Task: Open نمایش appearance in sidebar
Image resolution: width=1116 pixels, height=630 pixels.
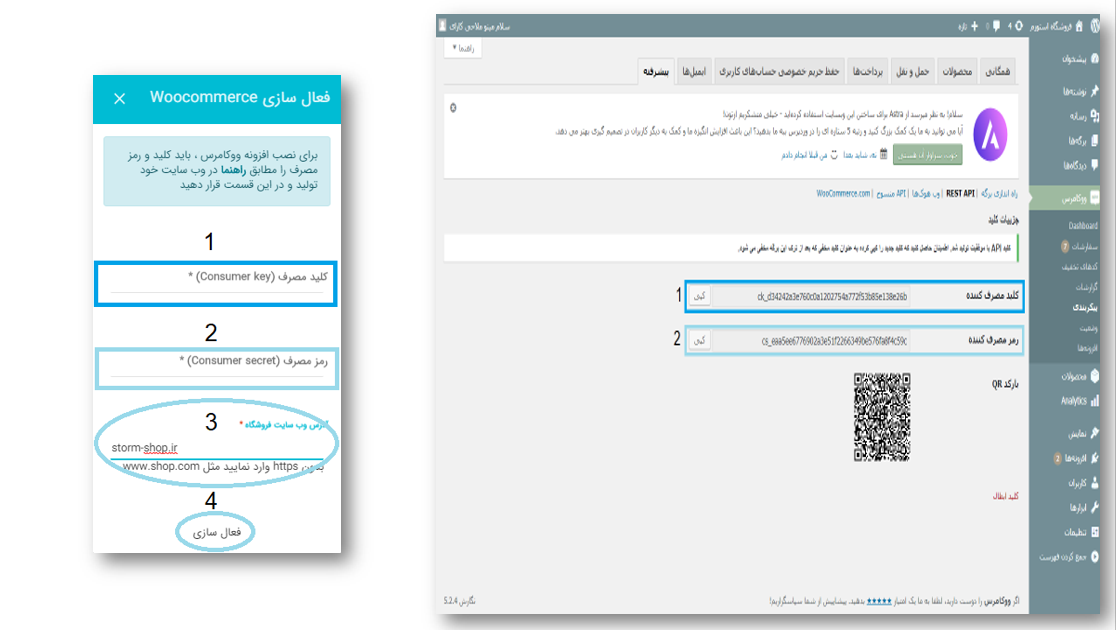Action: click(1082, 434)
